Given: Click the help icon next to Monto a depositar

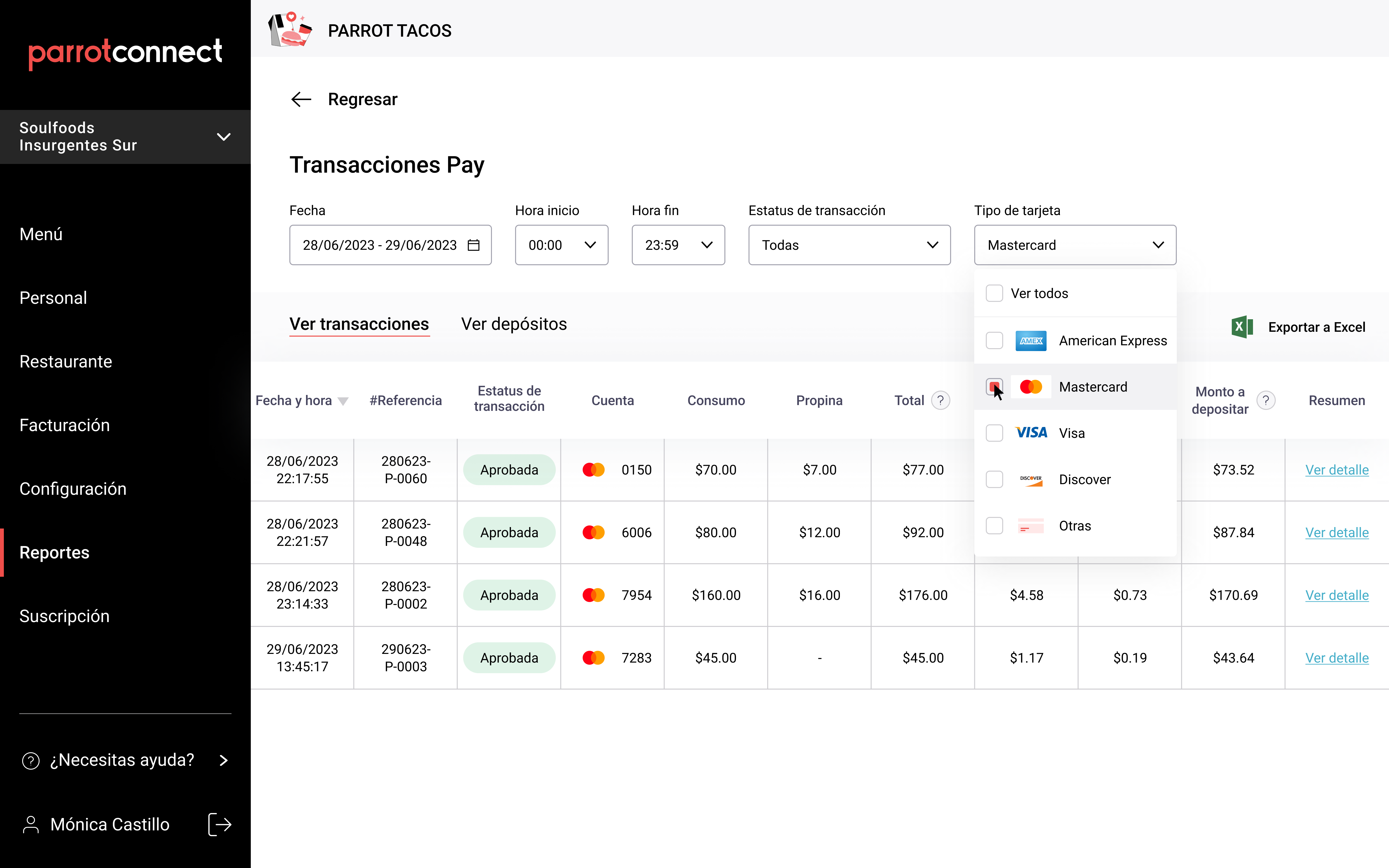Looking at the screenshot, I should (1266, 400).
